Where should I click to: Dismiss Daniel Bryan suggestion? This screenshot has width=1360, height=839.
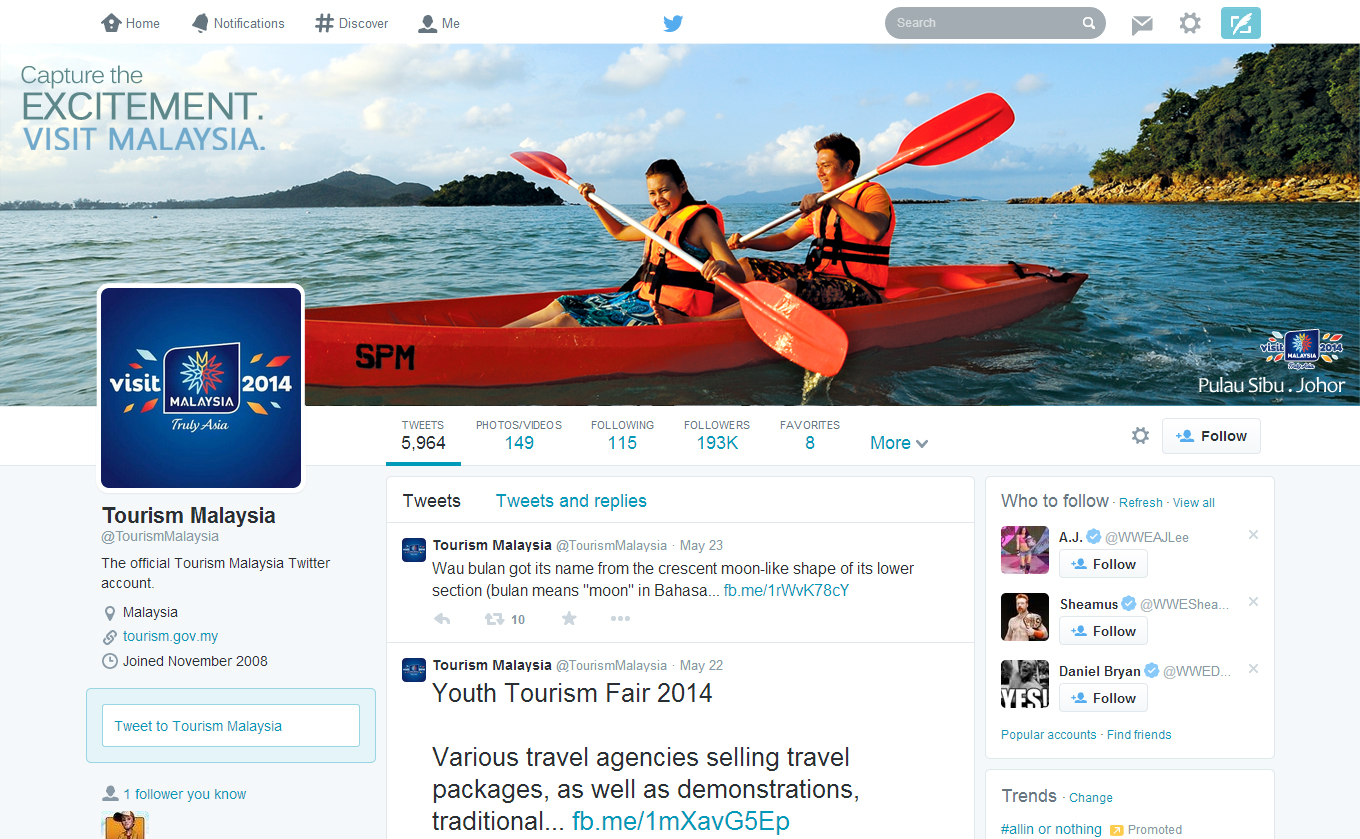pos(1253,669)
